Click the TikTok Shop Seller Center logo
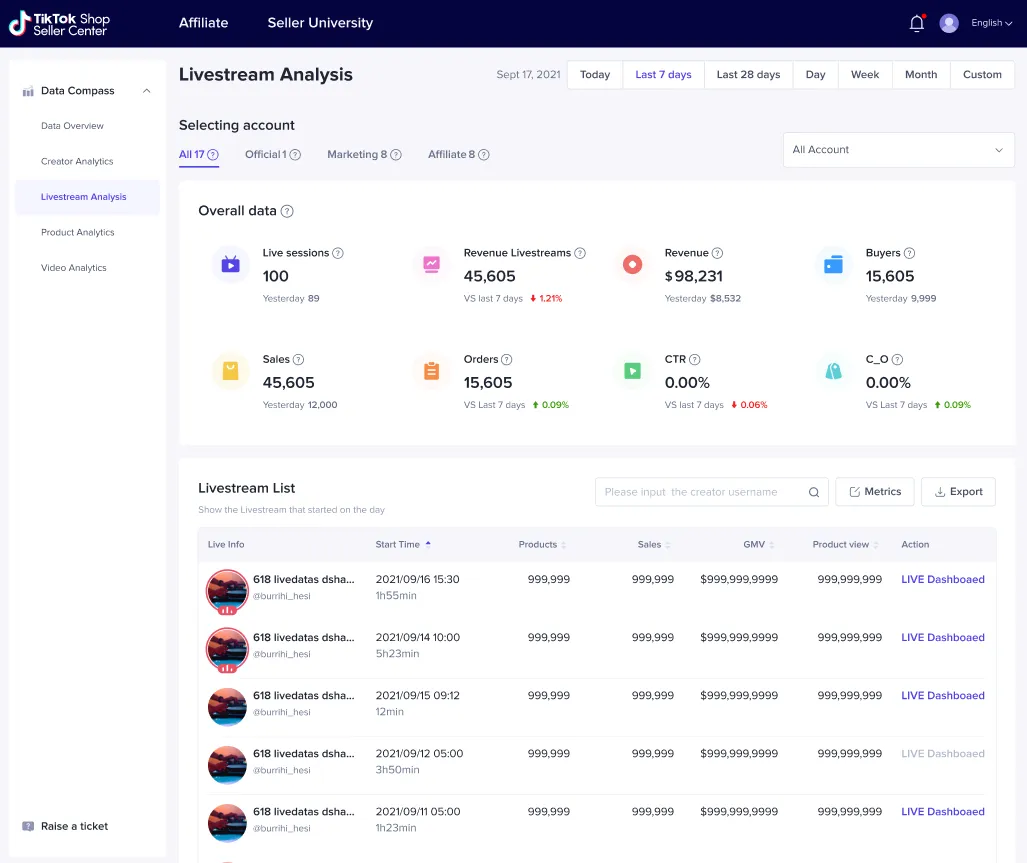 60,24
